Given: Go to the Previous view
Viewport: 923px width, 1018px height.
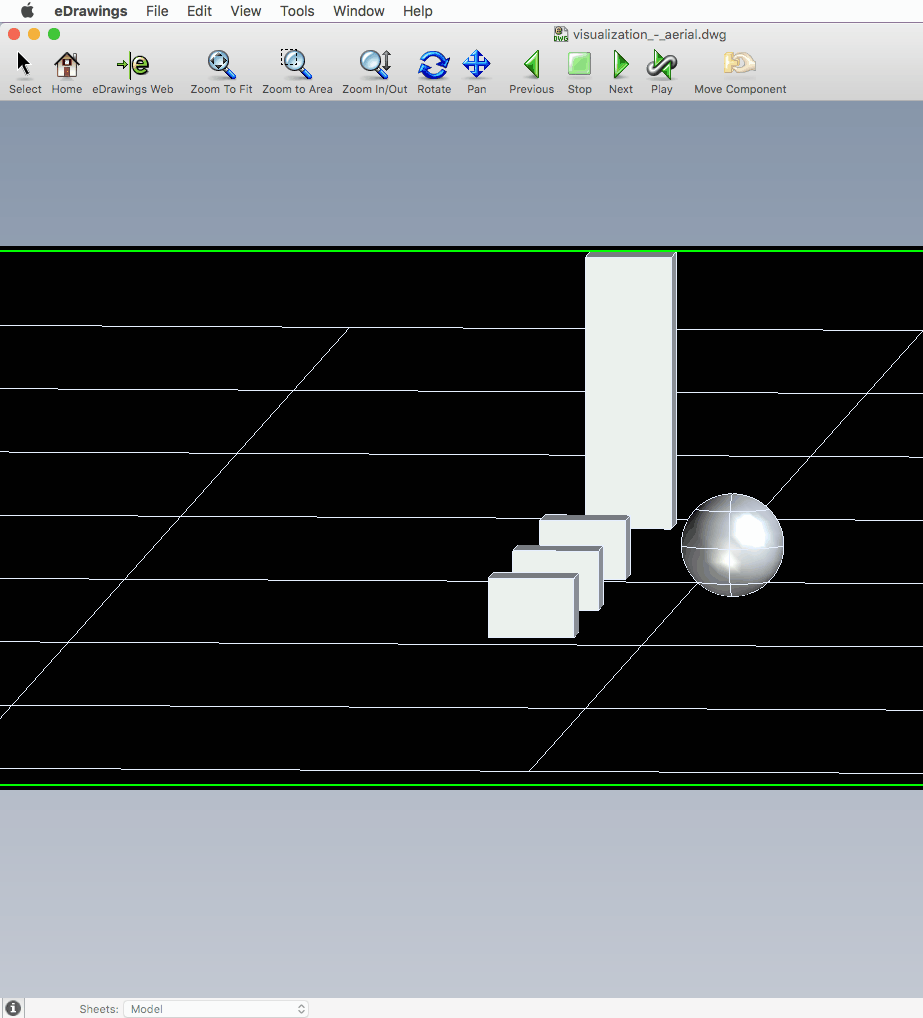Looking at the screenshot, I should 531,73.
